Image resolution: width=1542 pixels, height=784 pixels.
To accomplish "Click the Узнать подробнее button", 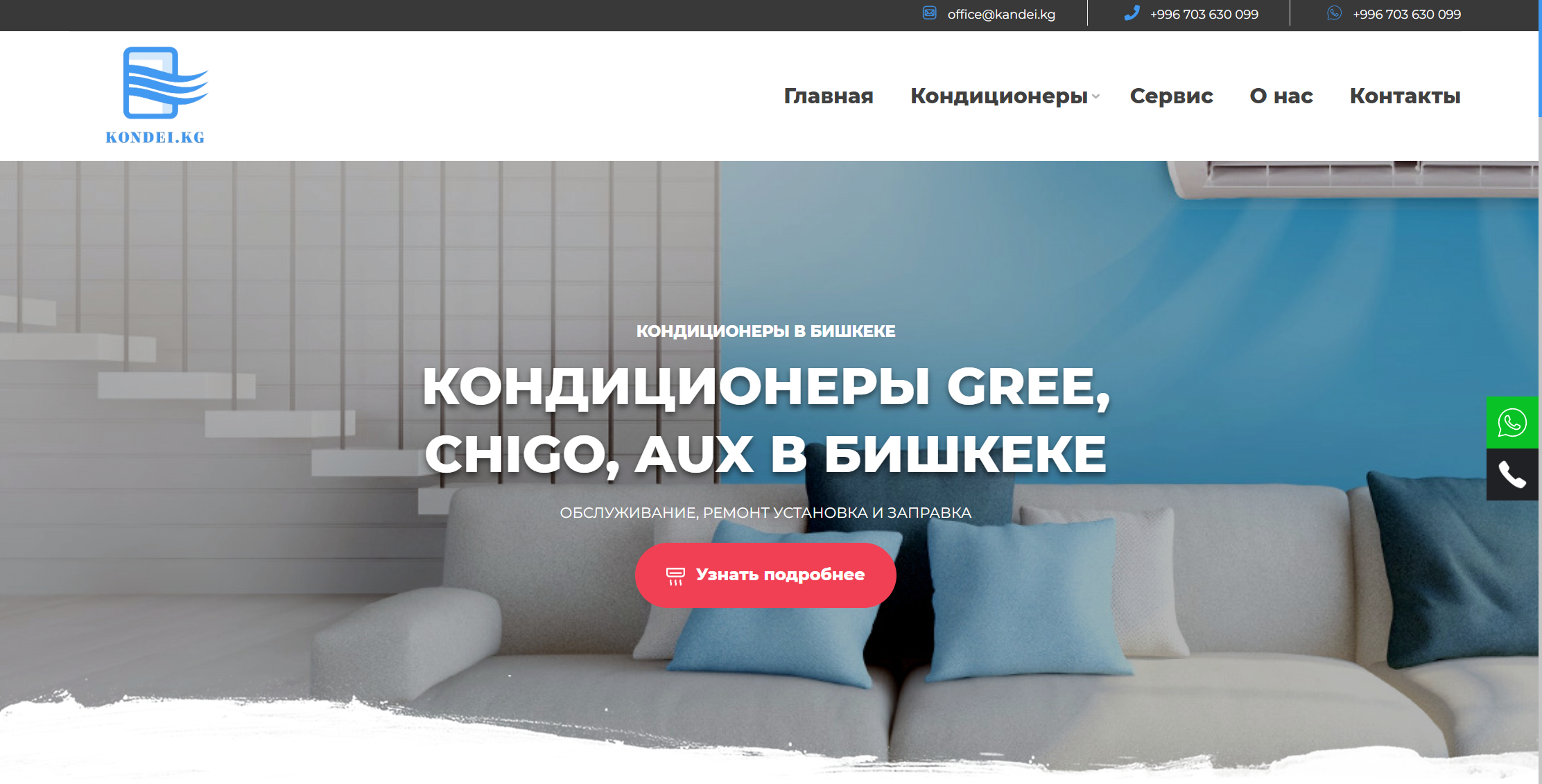I will (765, 575).
